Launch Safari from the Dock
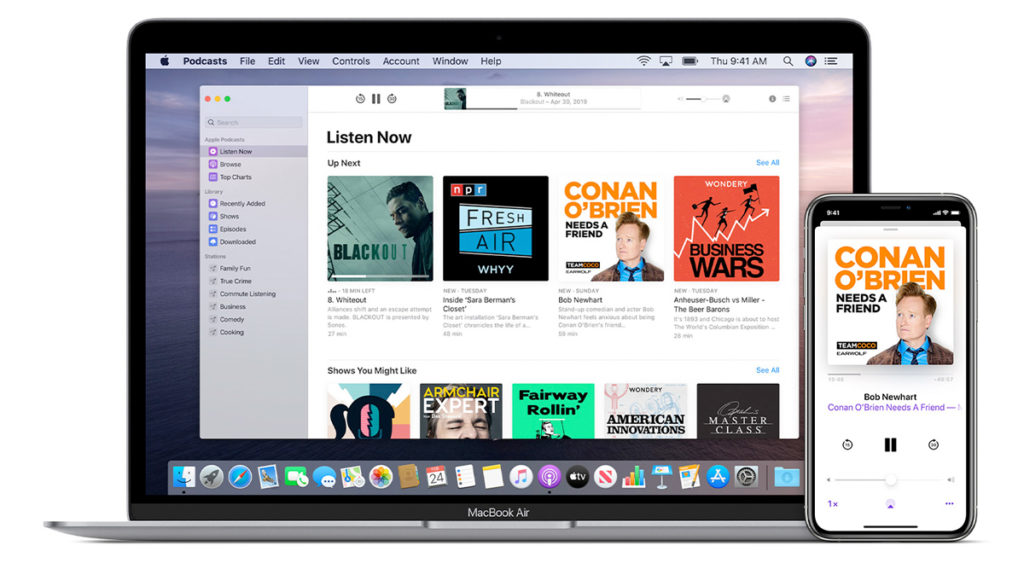The image size is (1024, 563). [240, 477]
